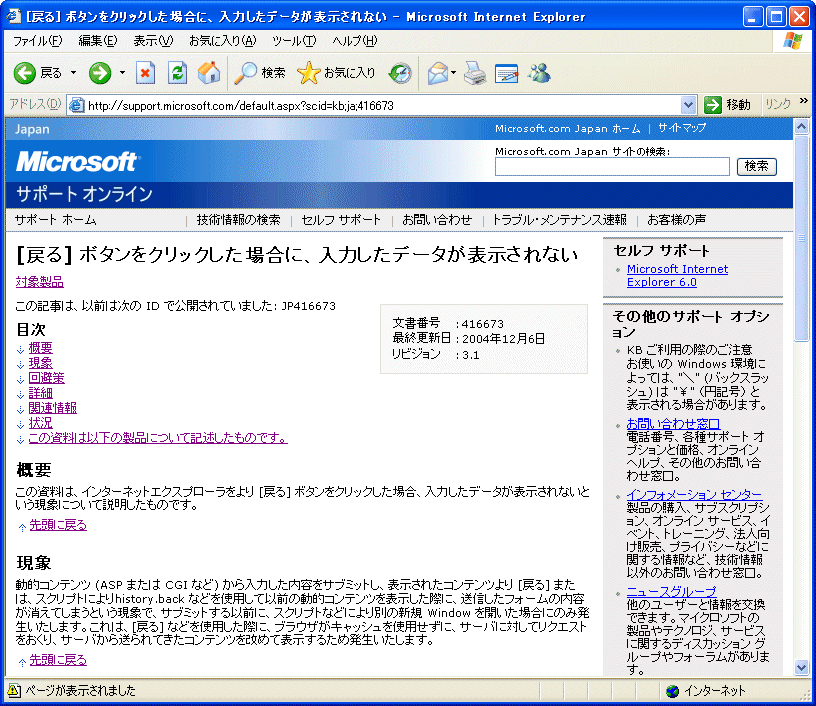Click 最終更新日 2004年12月6日 text

coord(468,339)
